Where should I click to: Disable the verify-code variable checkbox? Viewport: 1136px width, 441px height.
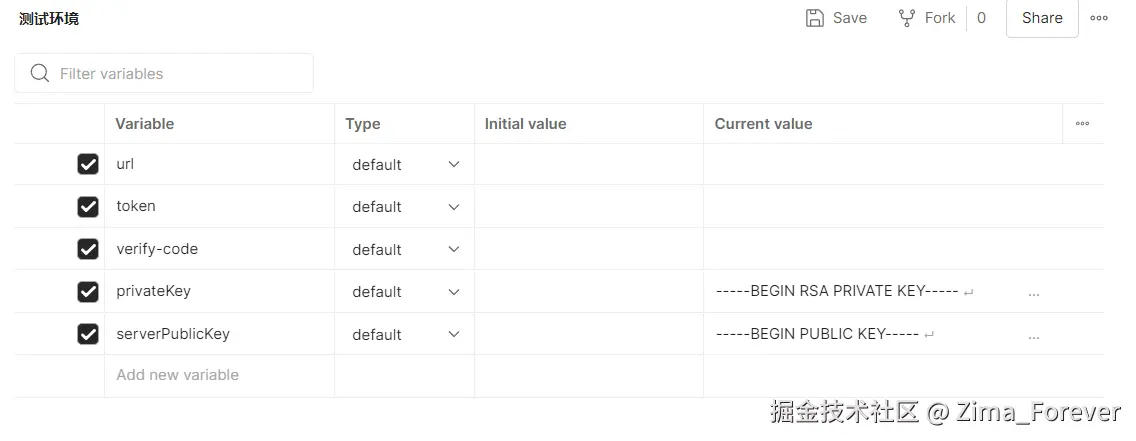88,249
